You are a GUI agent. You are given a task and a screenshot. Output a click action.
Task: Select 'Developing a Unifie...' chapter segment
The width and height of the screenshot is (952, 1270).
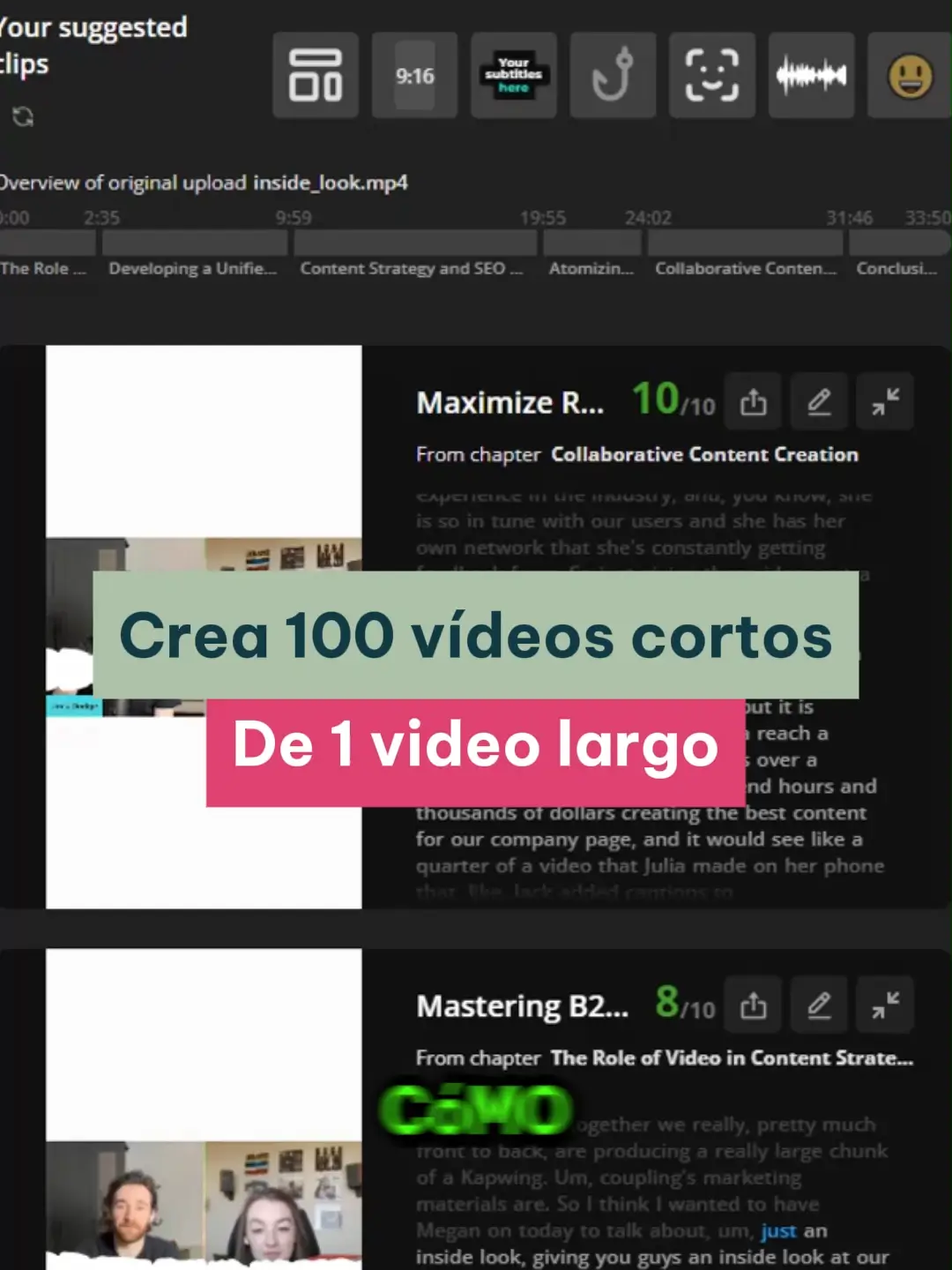click(195, 243)
